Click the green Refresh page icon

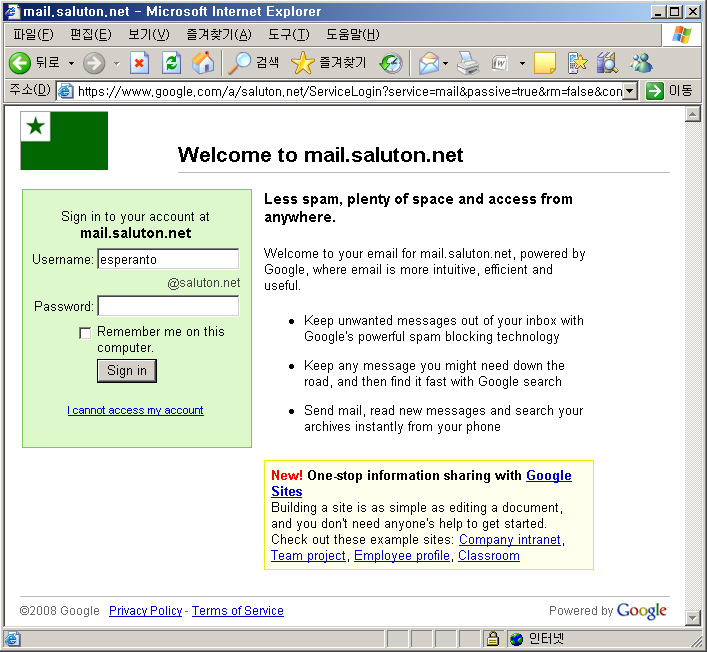click(171, 63)
